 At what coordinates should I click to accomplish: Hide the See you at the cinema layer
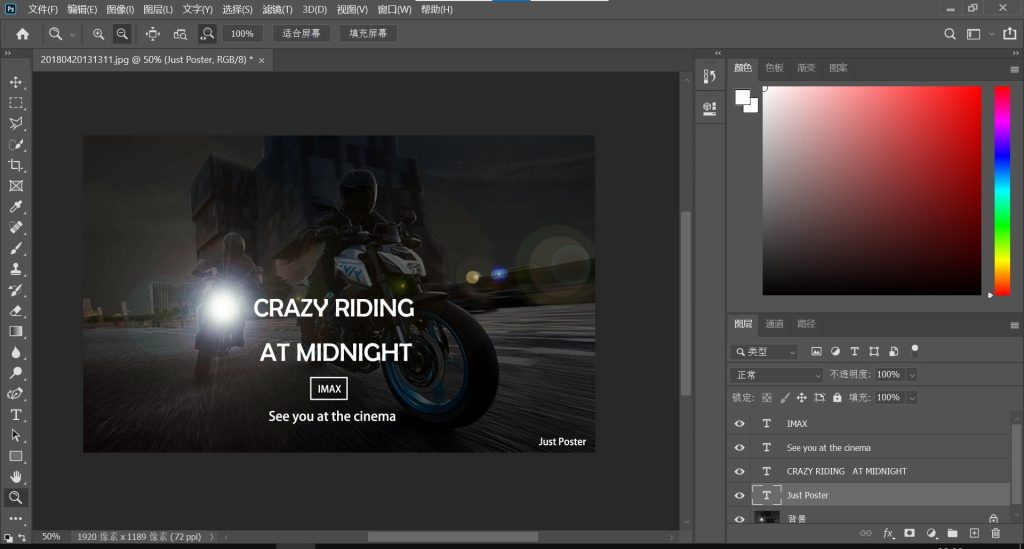click(x=740, y=448)
